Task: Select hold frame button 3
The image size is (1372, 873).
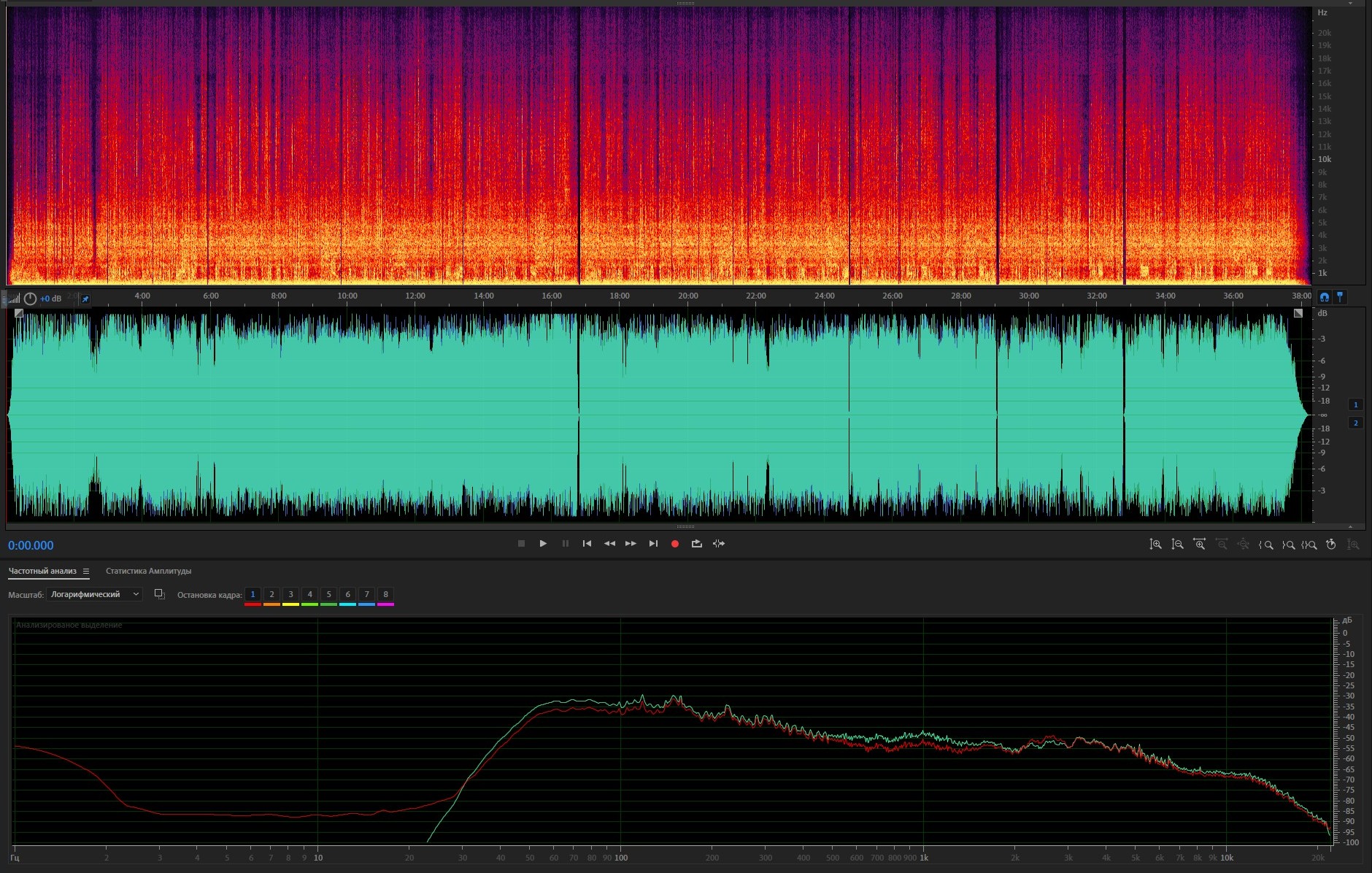Action: click(x=290, y=594)
